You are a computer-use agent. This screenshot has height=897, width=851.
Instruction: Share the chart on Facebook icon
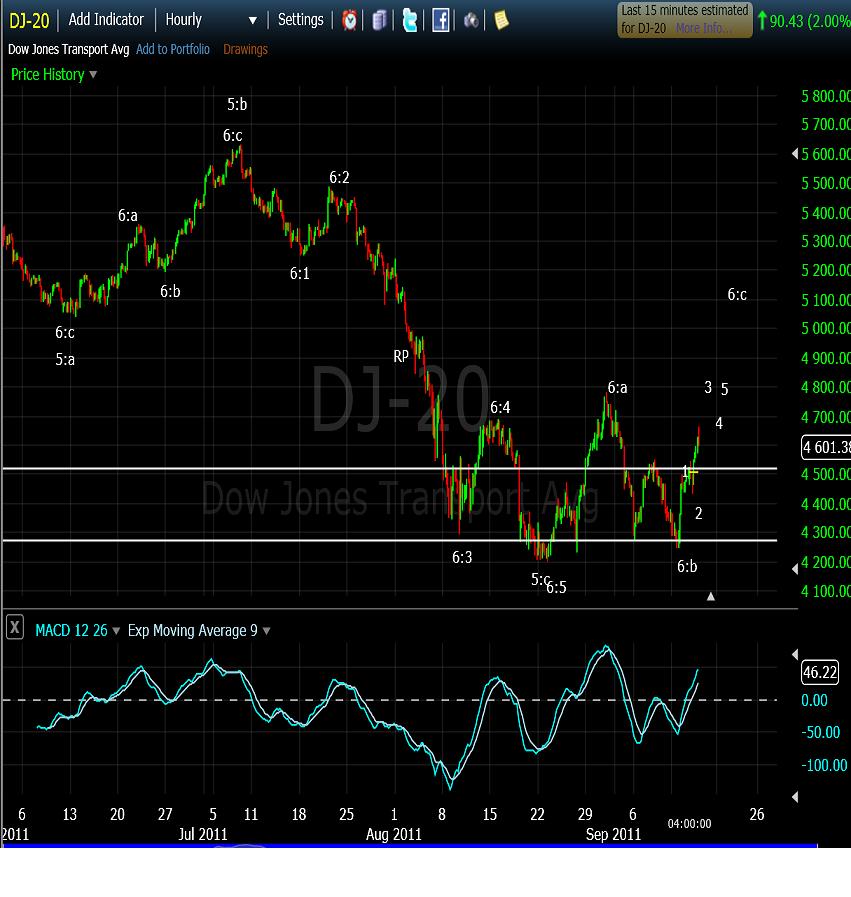[440, 21]
